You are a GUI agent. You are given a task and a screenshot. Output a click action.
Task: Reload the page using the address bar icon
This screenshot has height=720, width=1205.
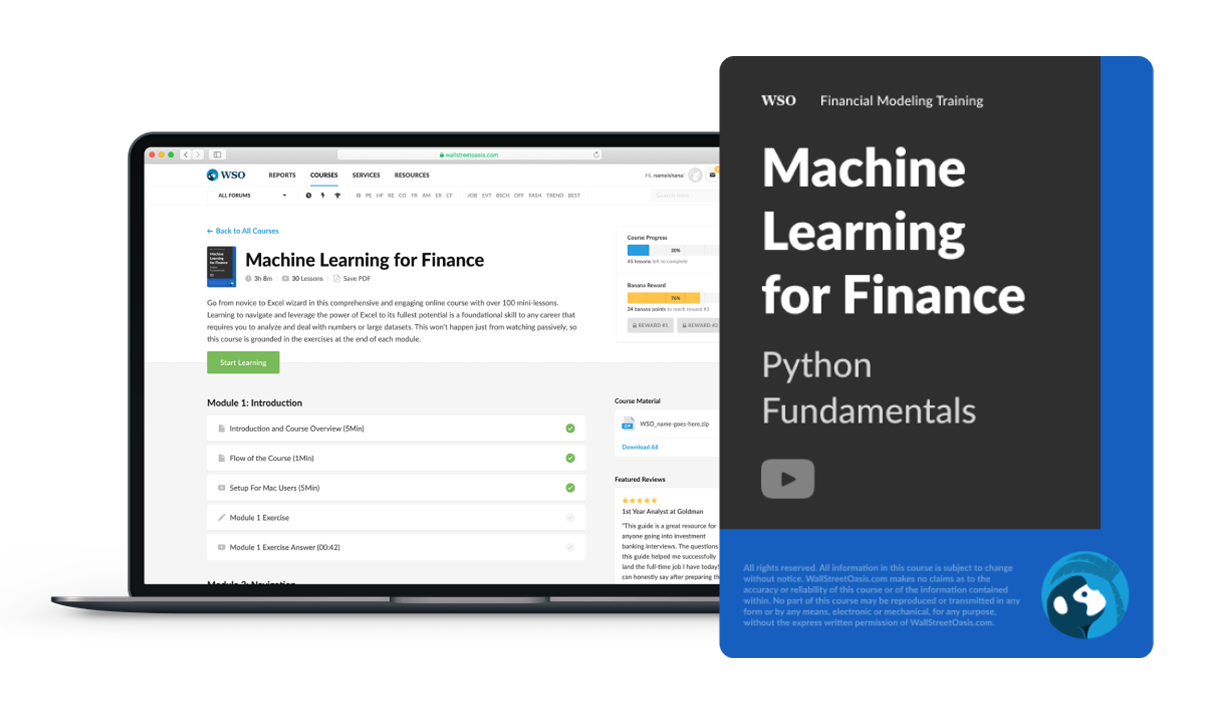tap(597, 155)
